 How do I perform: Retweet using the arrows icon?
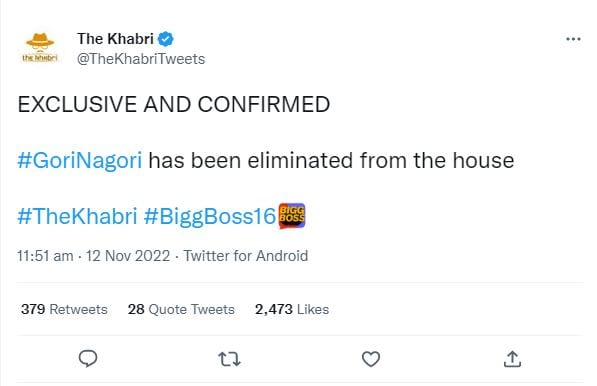click(x=229, y=359)
